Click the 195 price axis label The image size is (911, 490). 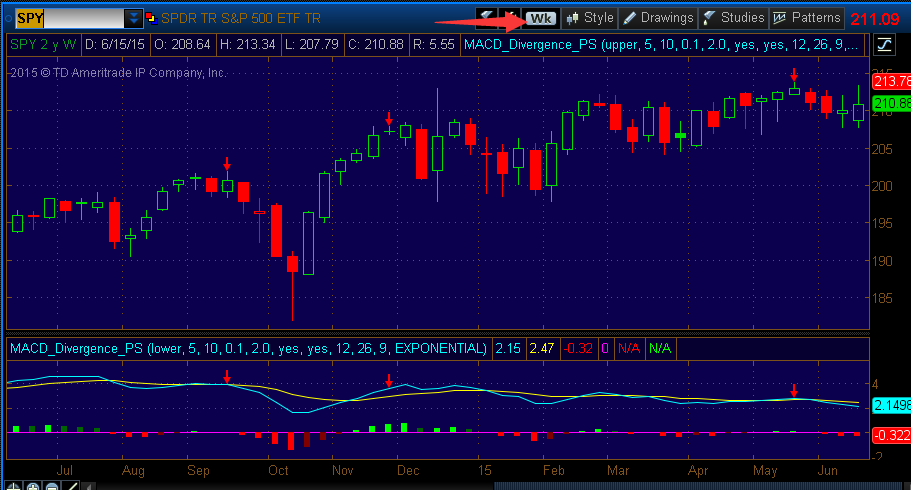click(882, 224)
